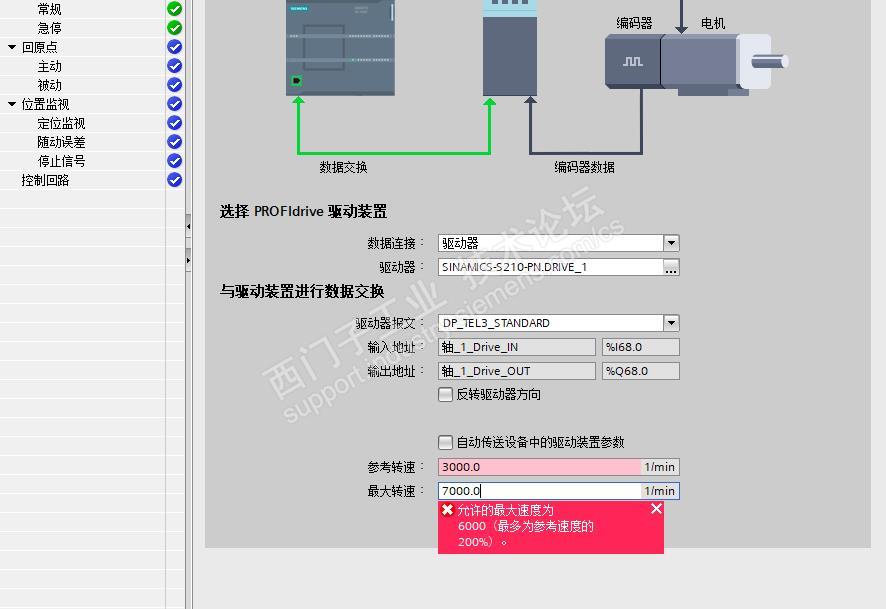Open the 驱动器报文 dropdown arrow
Screen dimensions: 886x609
tap(671, 323)
